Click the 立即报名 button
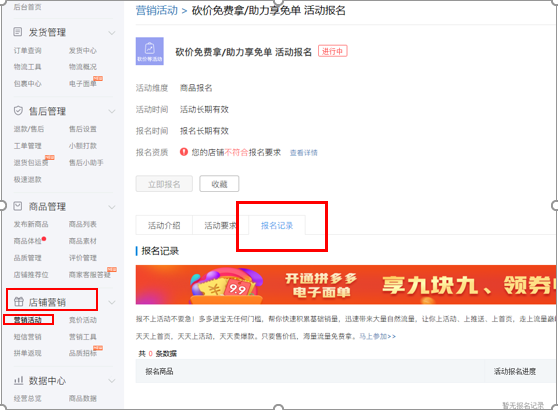 pyautogui.click(x=164, y=184)
